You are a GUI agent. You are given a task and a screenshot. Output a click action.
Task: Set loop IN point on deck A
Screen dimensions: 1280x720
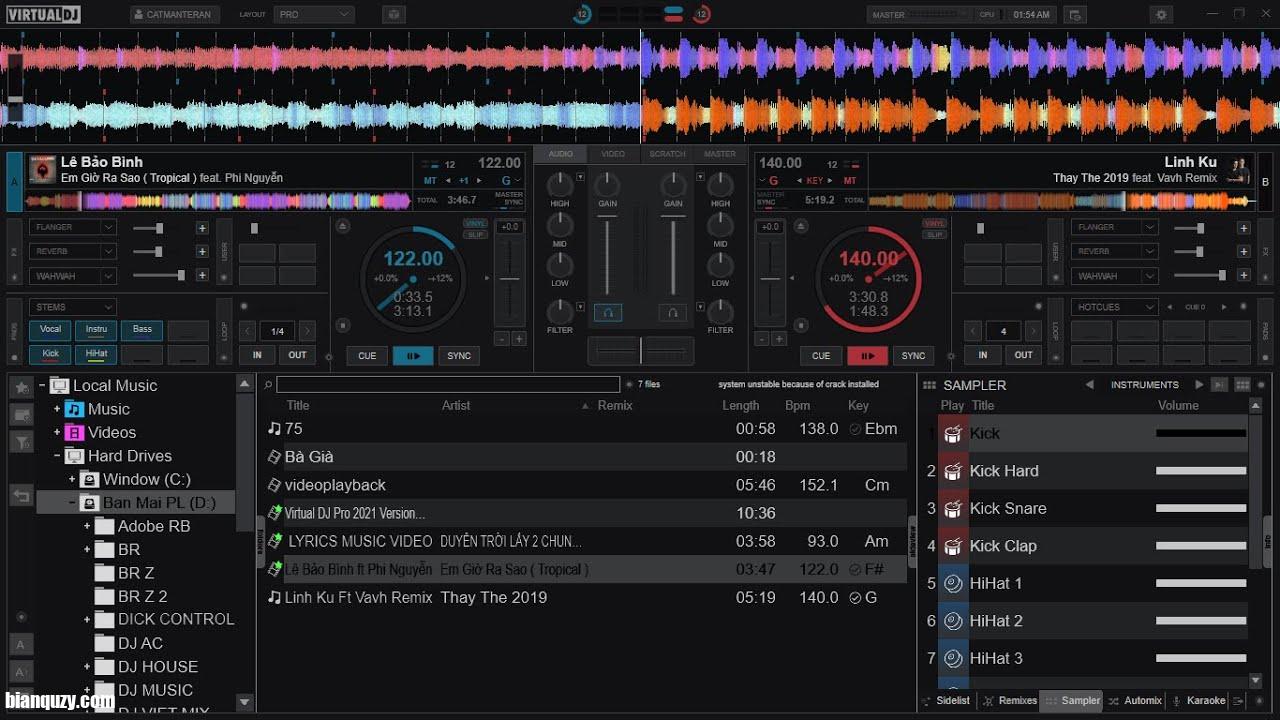coord(257,355)
